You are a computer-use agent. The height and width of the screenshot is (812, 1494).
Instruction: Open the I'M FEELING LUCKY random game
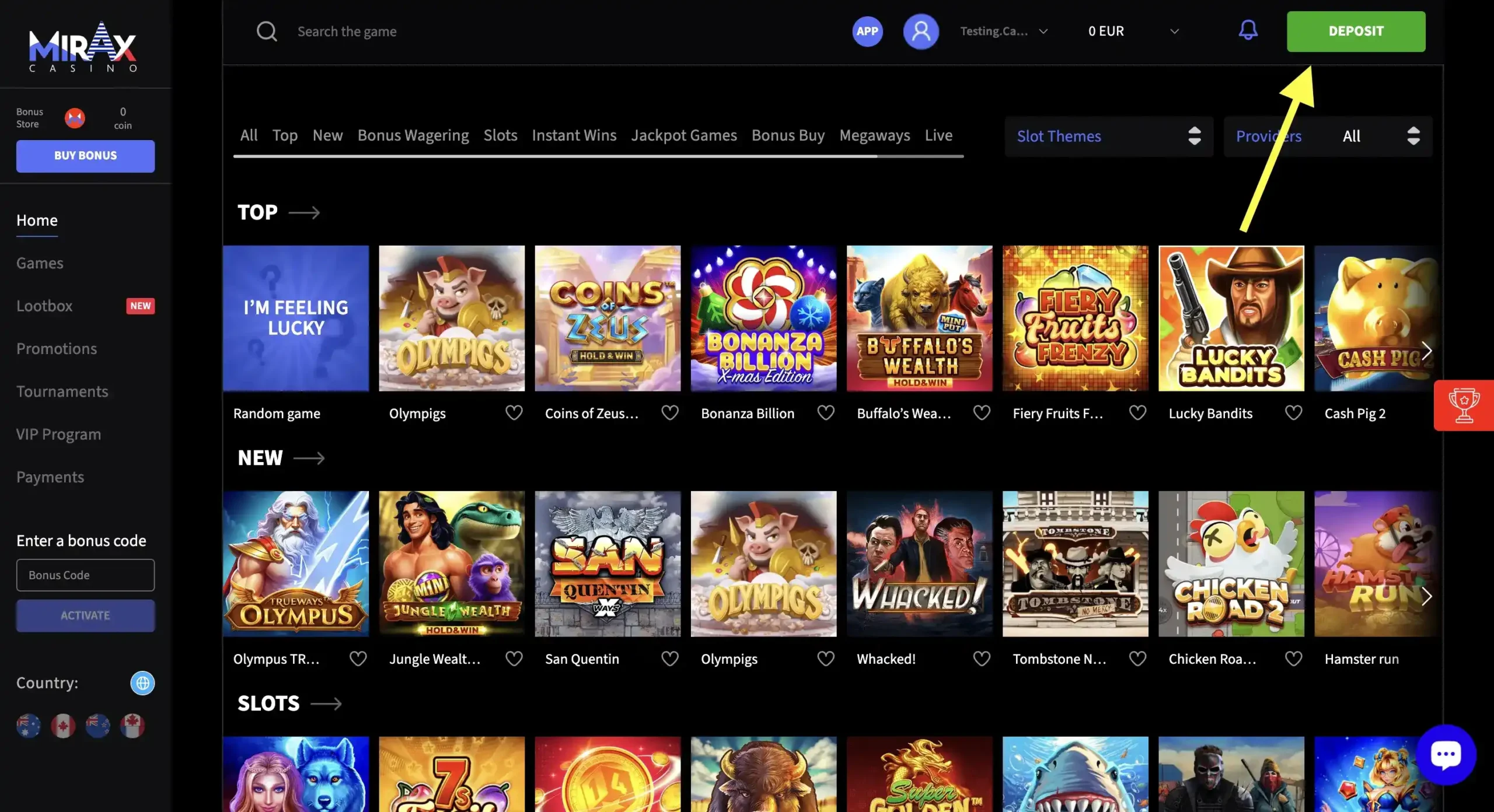296,318
